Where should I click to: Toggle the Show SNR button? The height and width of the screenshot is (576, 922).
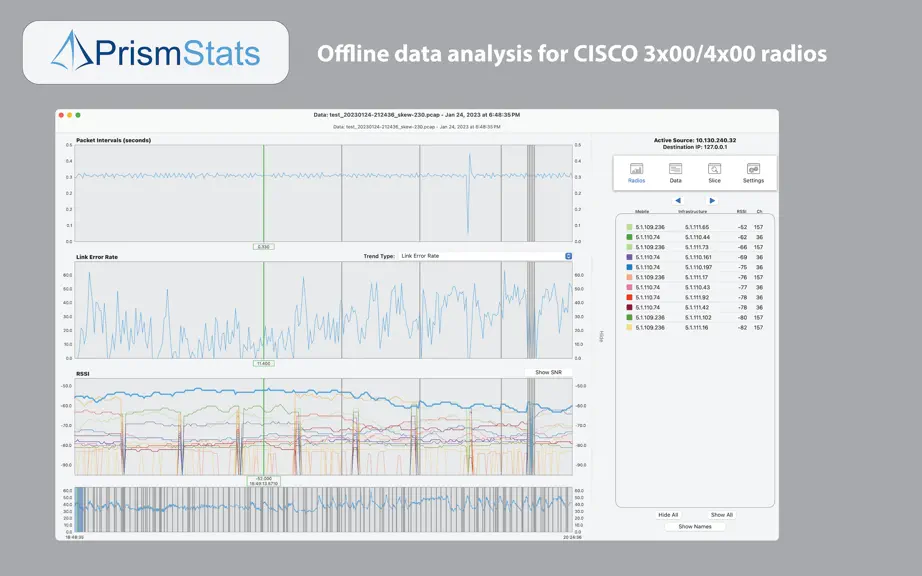pyautogui.click(x=548, y=372)
